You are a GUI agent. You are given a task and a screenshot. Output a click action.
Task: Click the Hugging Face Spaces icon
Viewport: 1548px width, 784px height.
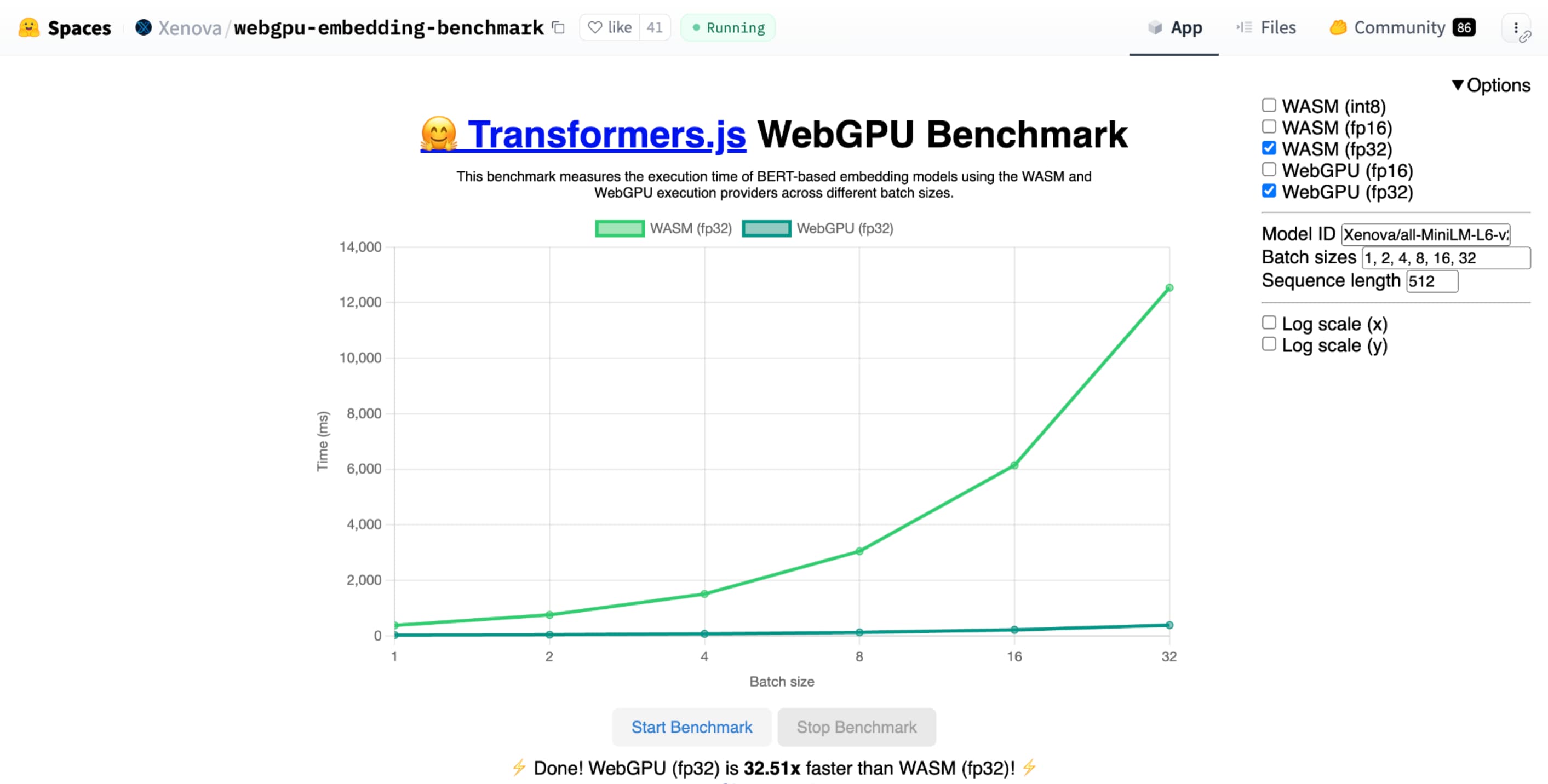click(x=27, y=27)
